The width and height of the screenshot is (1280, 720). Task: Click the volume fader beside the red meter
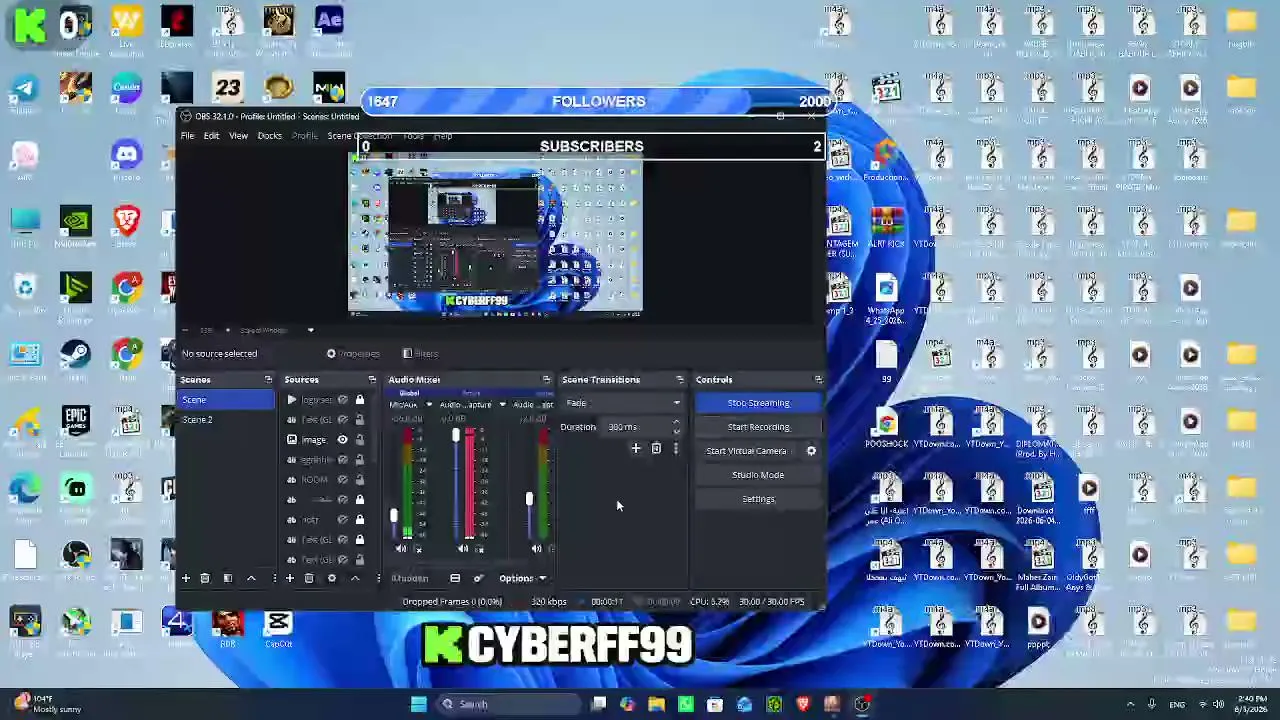coord(456,436)
